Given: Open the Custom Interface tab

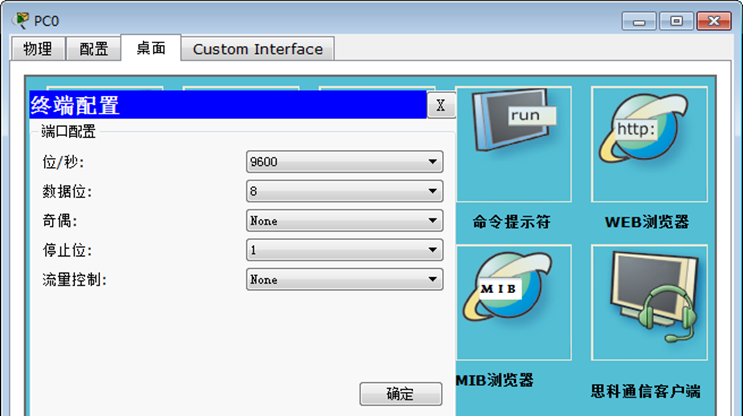Looking at the screenshot, I should (x=258, y=49).
